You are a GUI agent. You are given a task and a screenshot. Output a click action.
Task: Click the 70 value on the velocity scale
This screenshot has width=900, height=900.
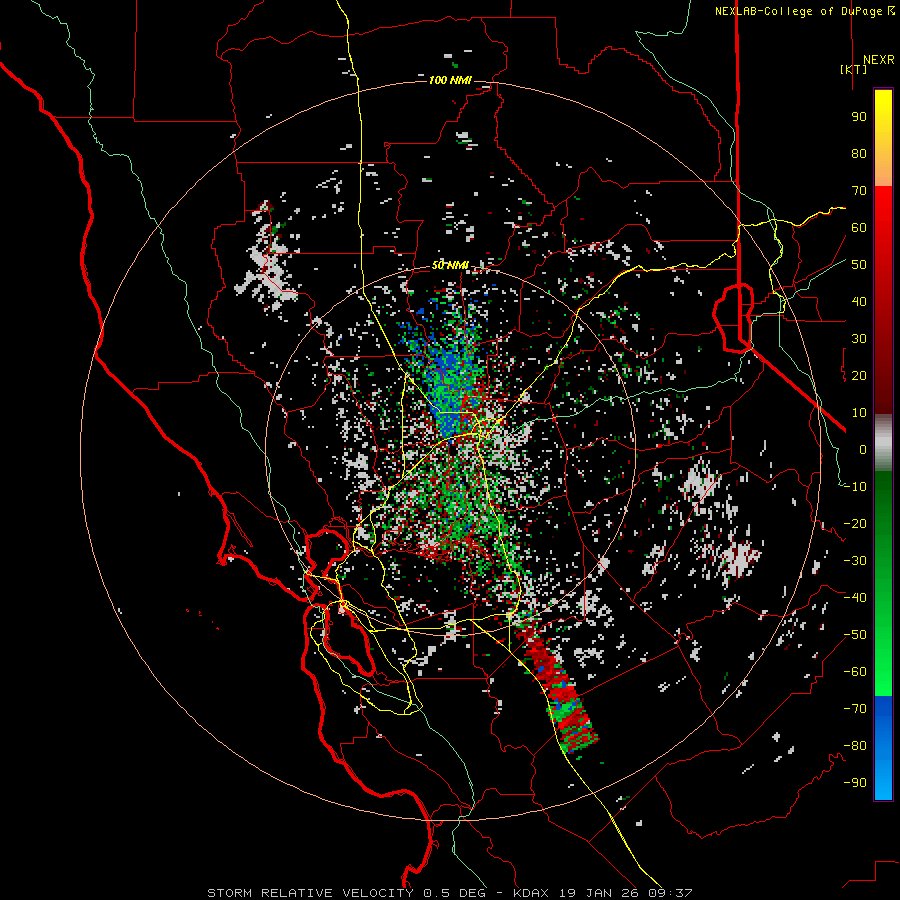tap(859, 191)
